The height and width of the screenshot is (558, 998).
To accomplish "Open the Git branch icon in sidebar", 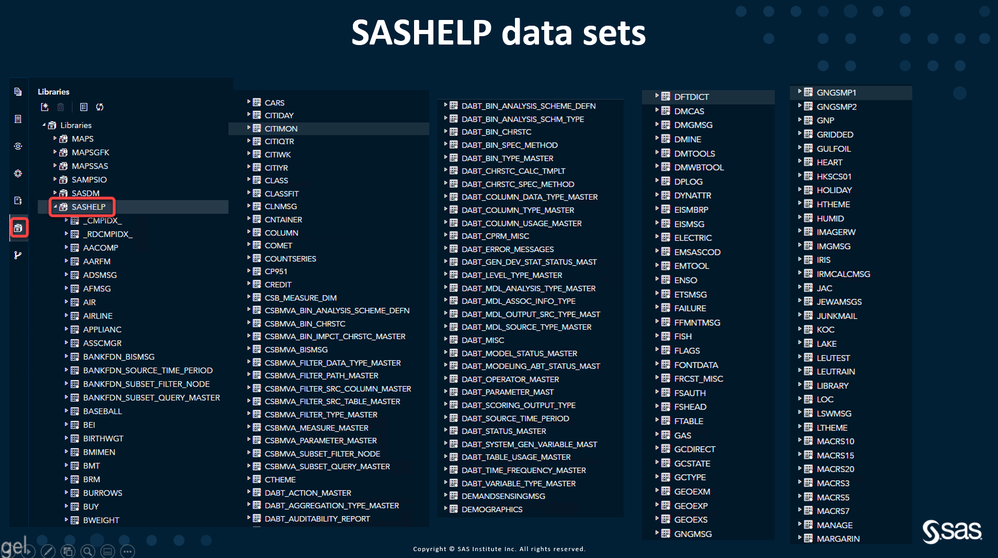I will [x=18, y=255].
